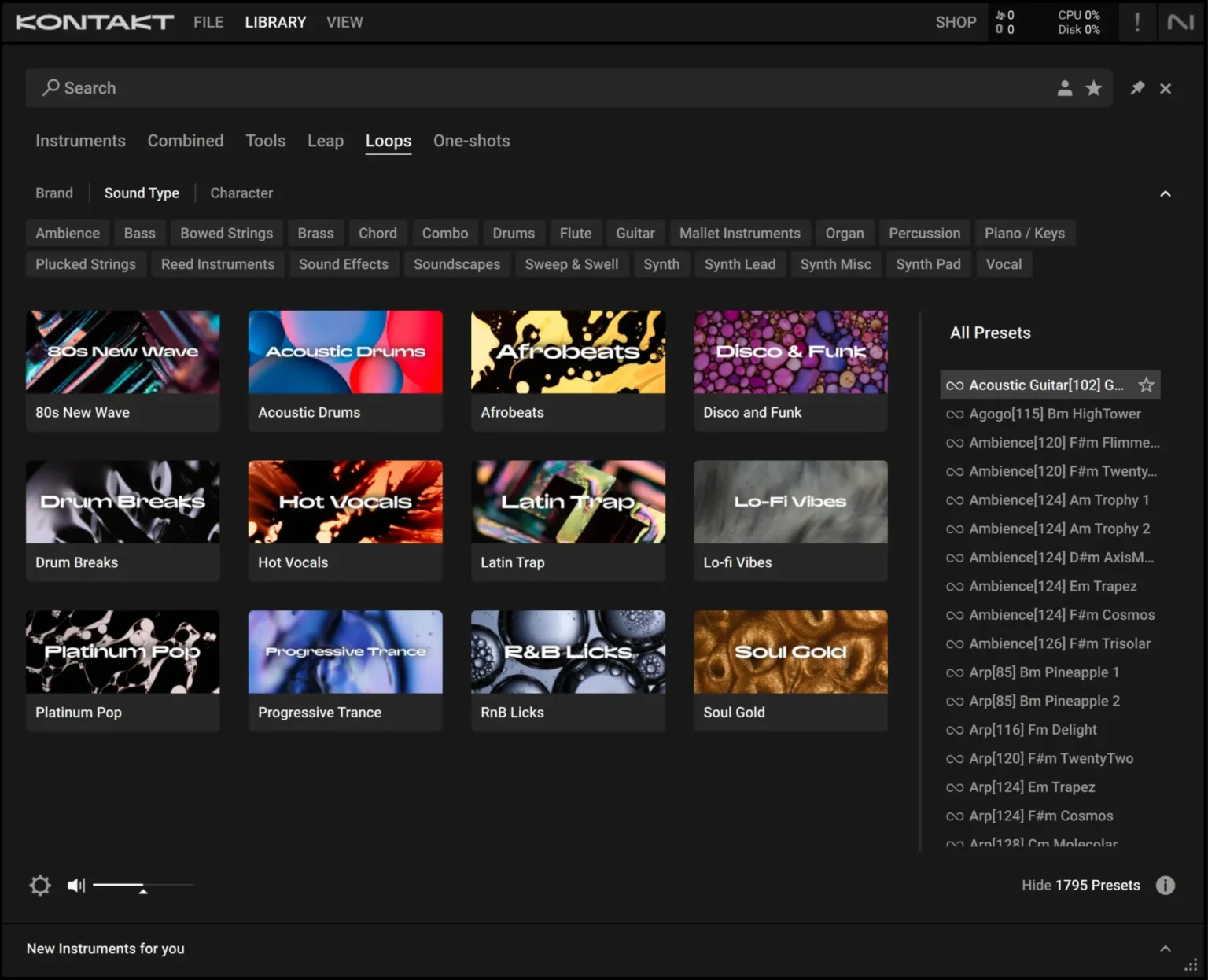This screenshot has height=980, width=1208.
Task: Switch to the One-shots tab
Action: point(471,141)
